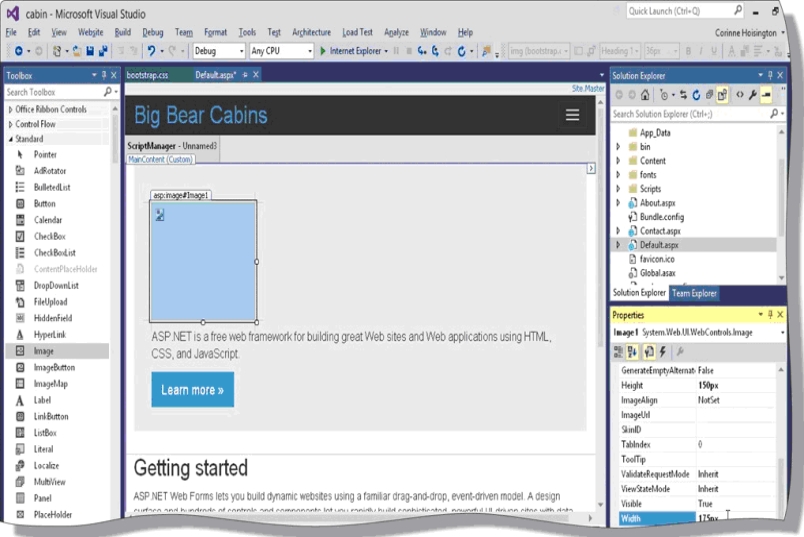Click the Undo toolbar button
The height and width of the screenshot is (537, 804).
[x=151, y=51]
